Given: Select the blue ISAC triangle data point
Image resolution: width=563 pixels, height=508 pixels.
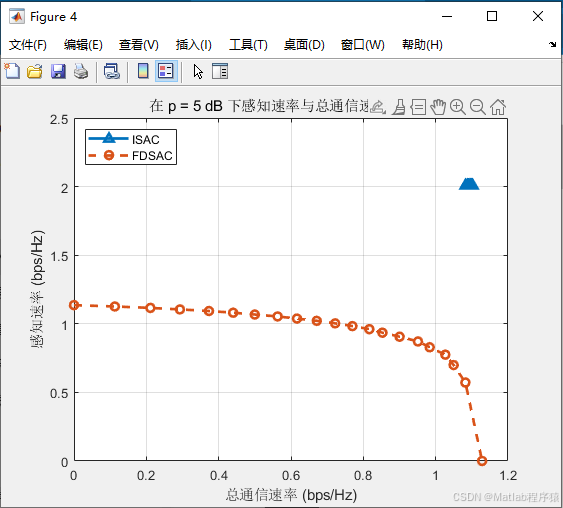Looking at the screenshot, I should 469,183.
